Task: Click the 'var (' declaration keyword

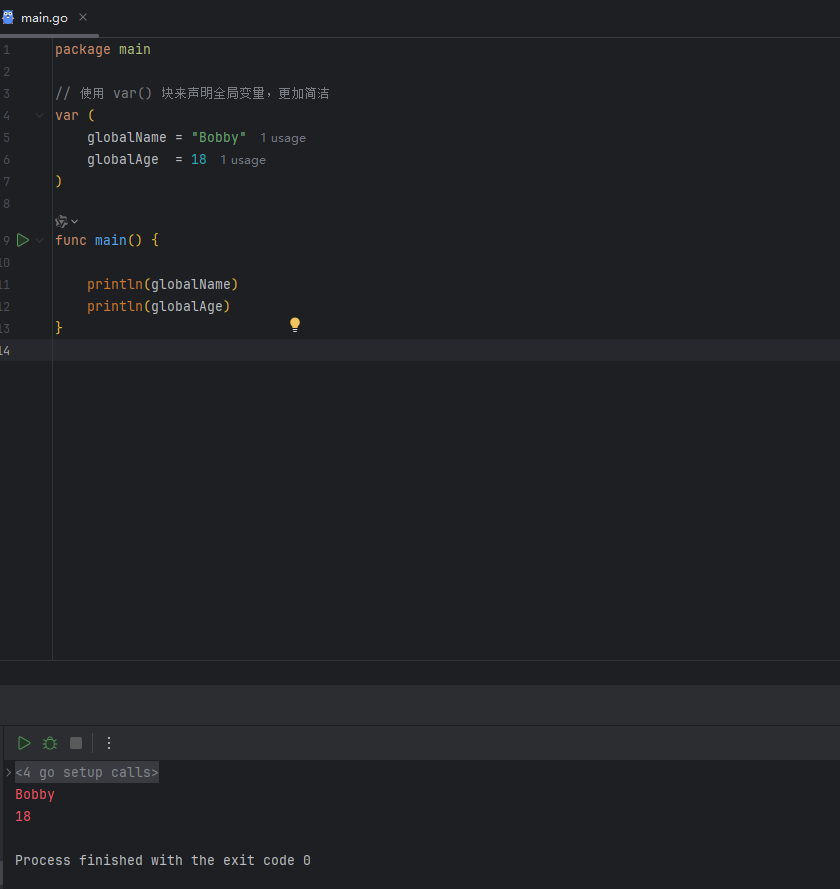Action: (75, 115)
